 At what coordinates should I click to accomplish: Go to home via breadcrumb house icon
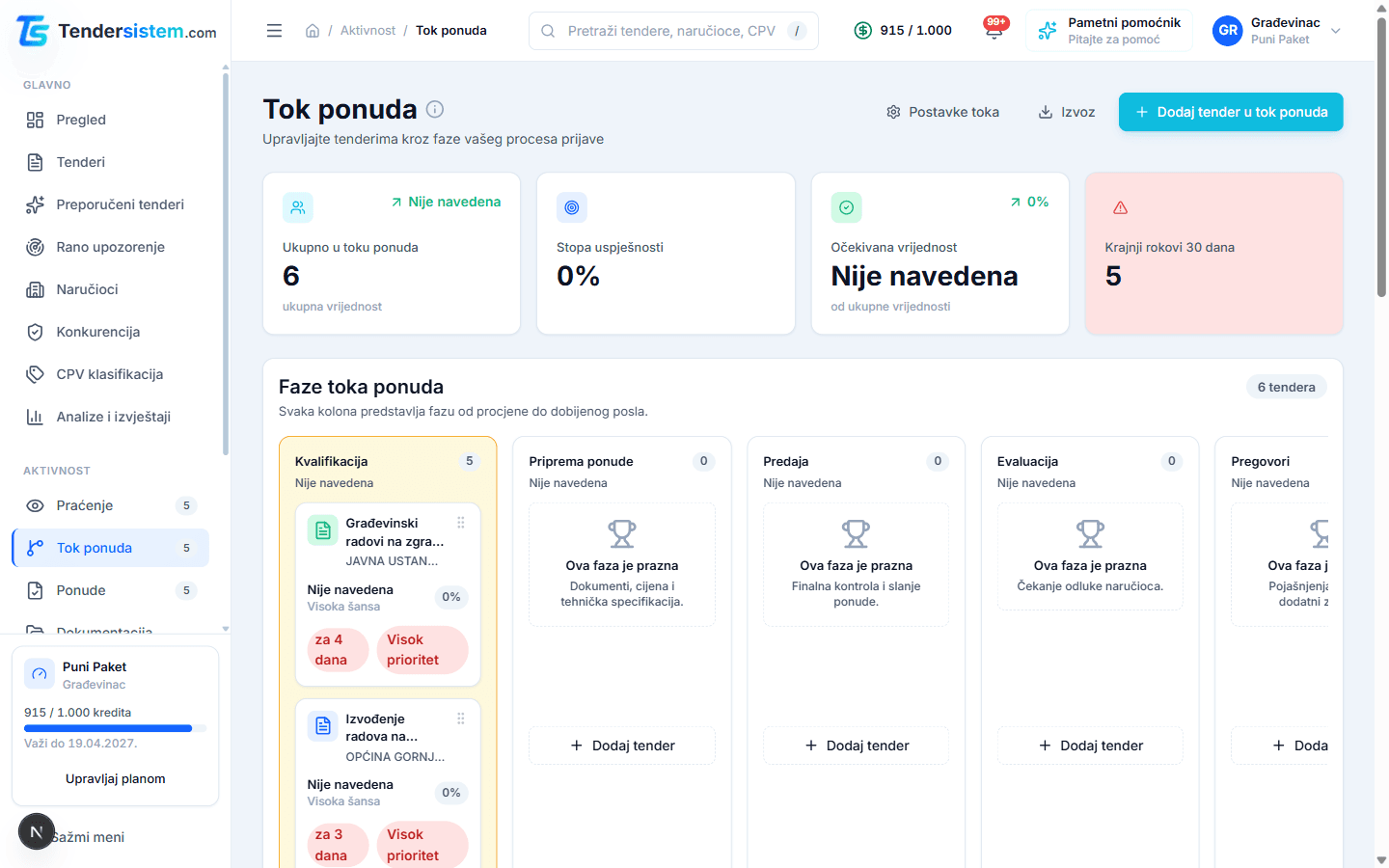point(313,31)
